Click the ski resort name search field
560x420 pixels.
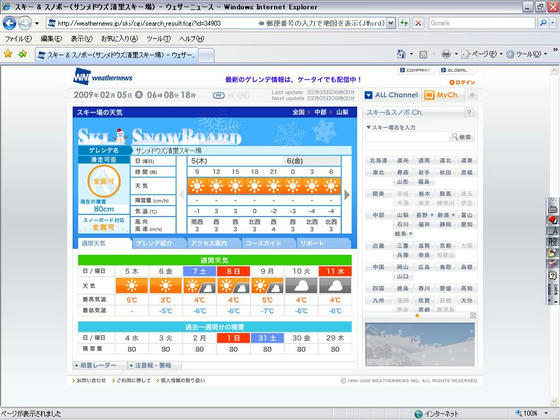[x=407, y=137]
